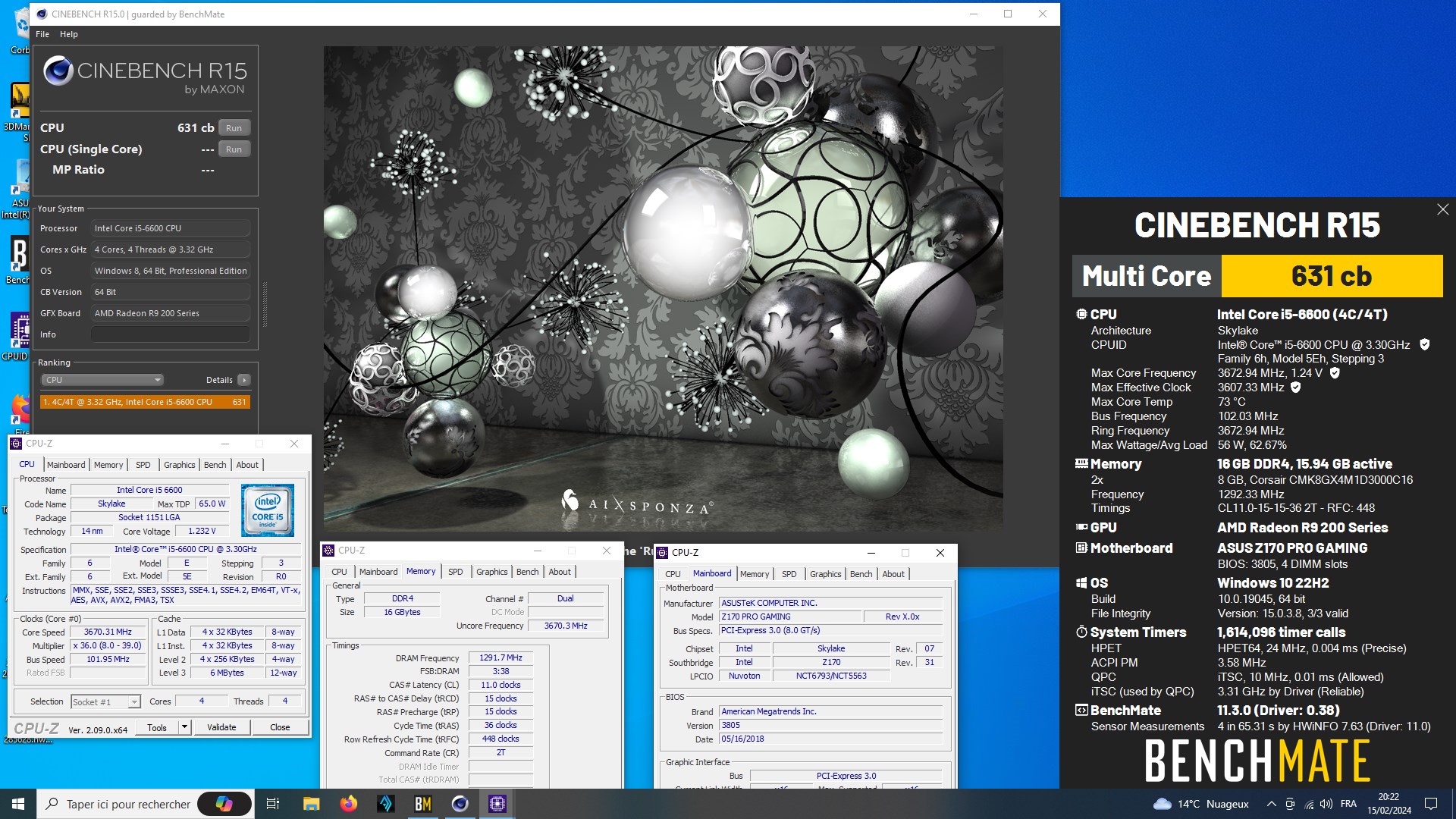Click the BenchMate version section icon
Image resolution: width=1456 pixels, height=819 pixels.
(x=1081, y=711)
